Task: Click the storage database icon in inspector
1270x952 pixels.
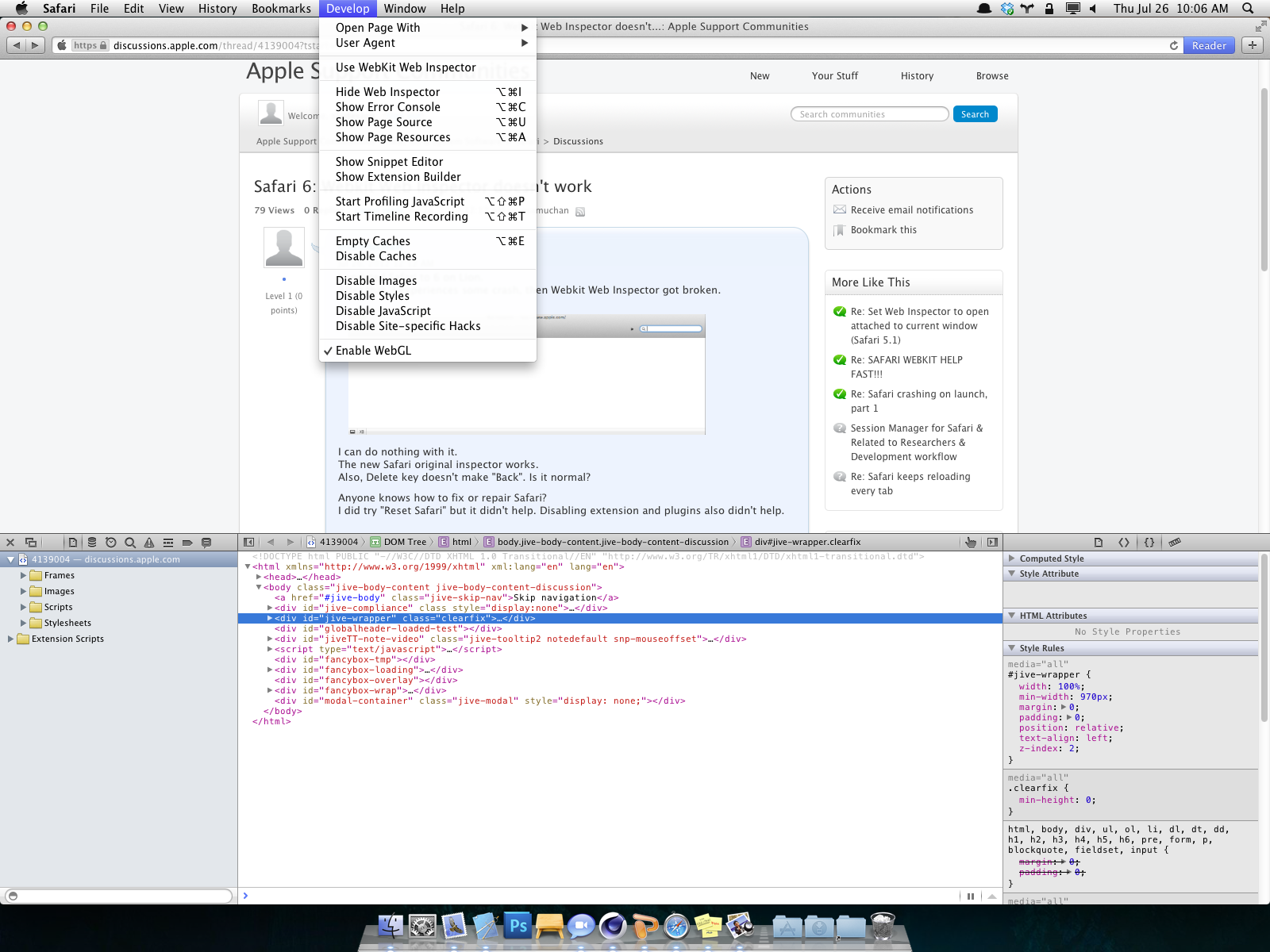Action: click(92, 543)
